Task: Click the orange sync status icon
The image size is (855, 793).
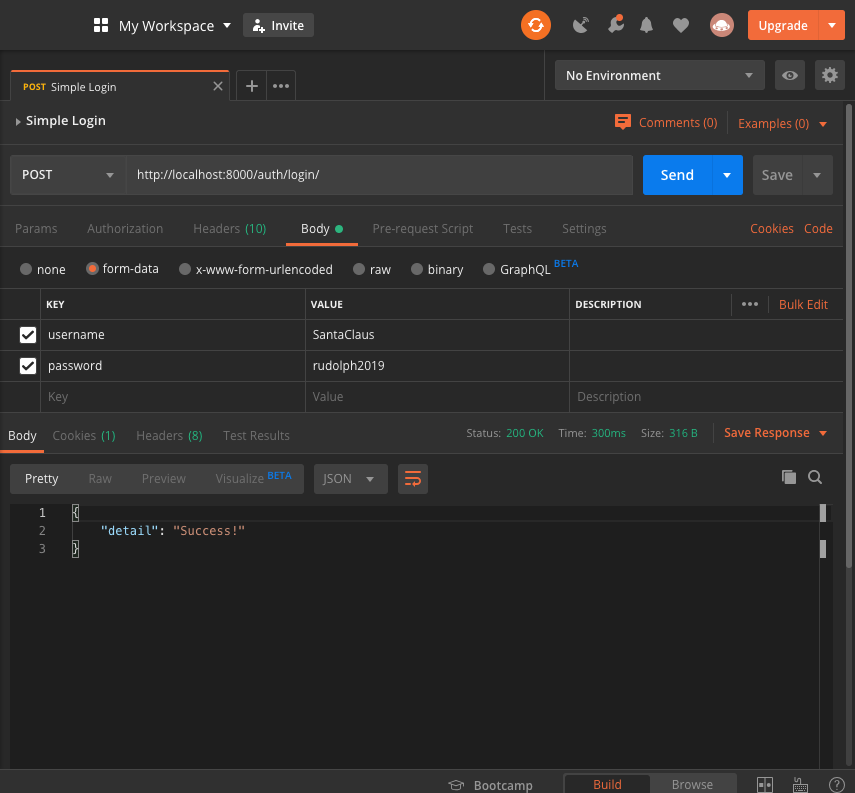Action: pyautogui.click(x=536, y=24)
